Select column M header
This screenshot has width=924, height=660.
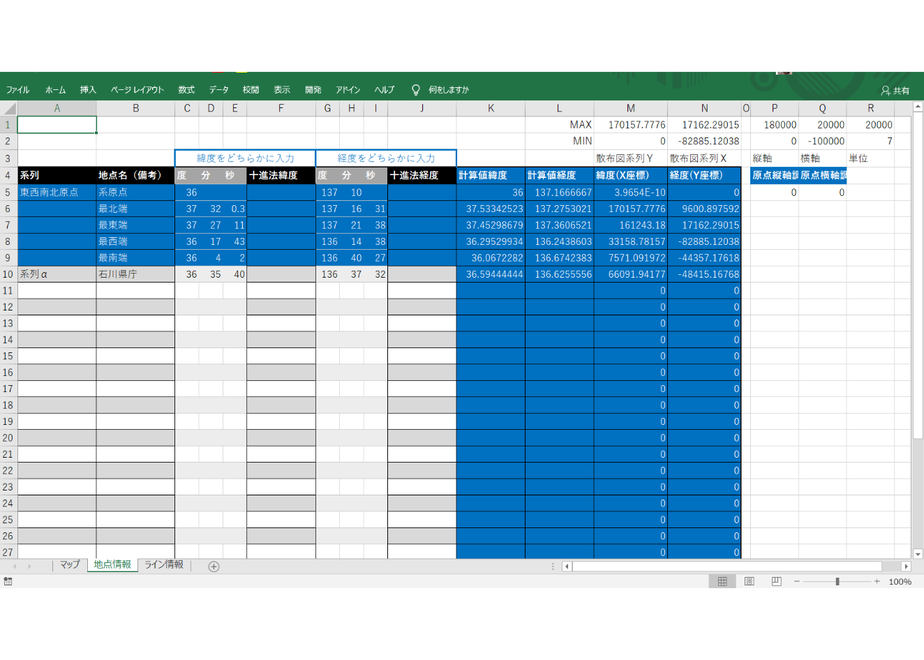[x=631, y=108]
